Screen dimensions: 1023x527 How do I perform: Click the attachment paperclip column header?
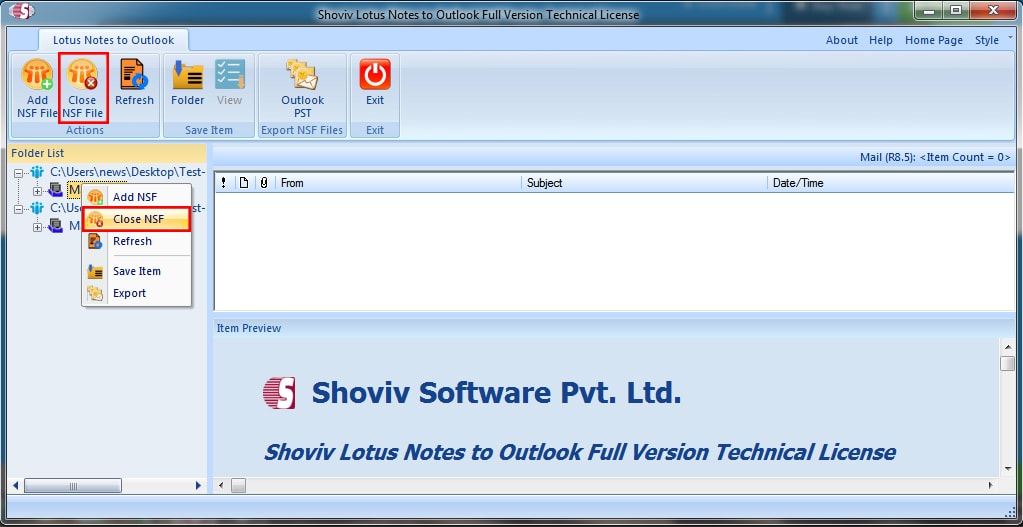(264, 183)
